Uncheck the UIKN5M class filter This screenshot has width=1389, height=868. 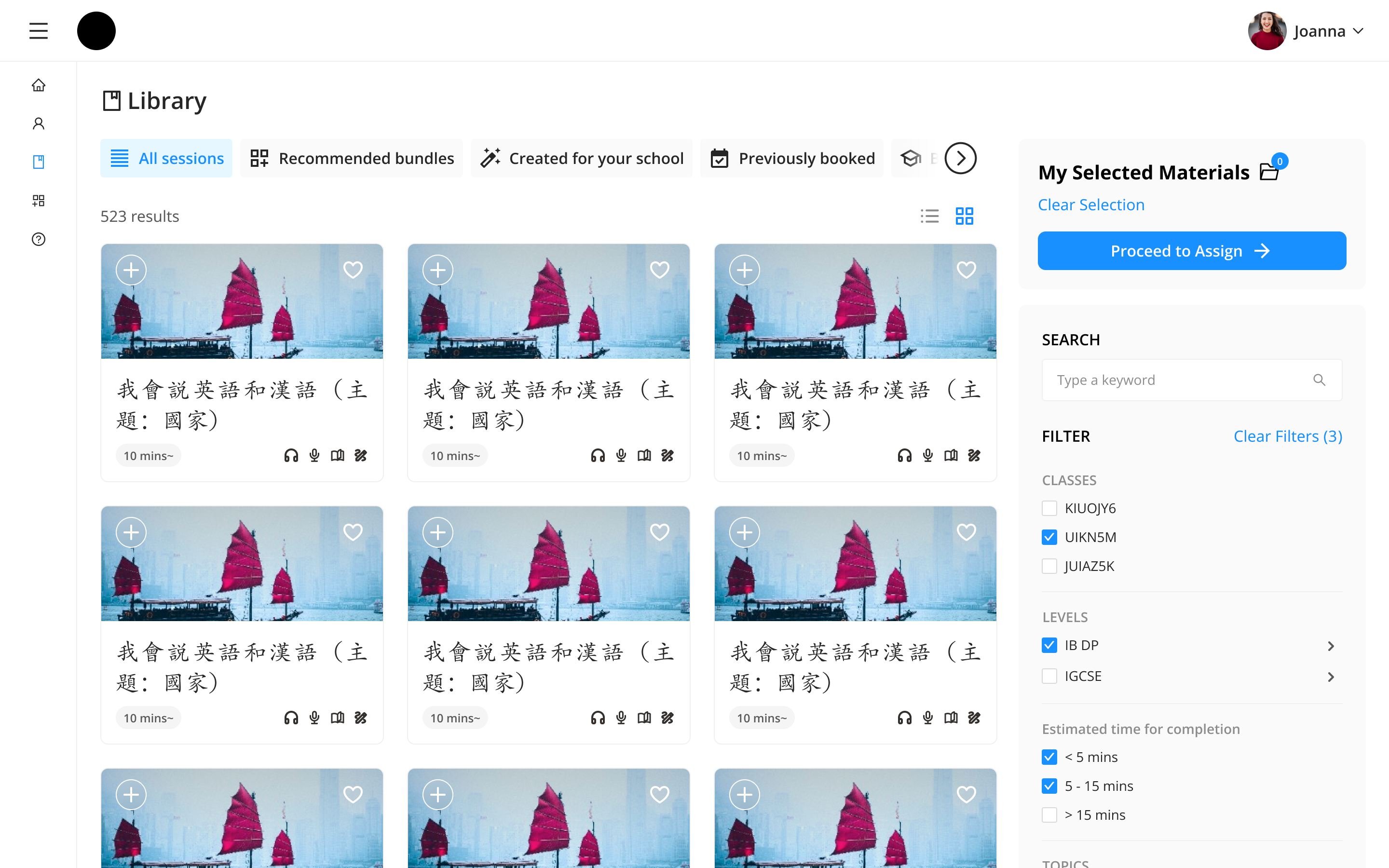coord(1049,537)
